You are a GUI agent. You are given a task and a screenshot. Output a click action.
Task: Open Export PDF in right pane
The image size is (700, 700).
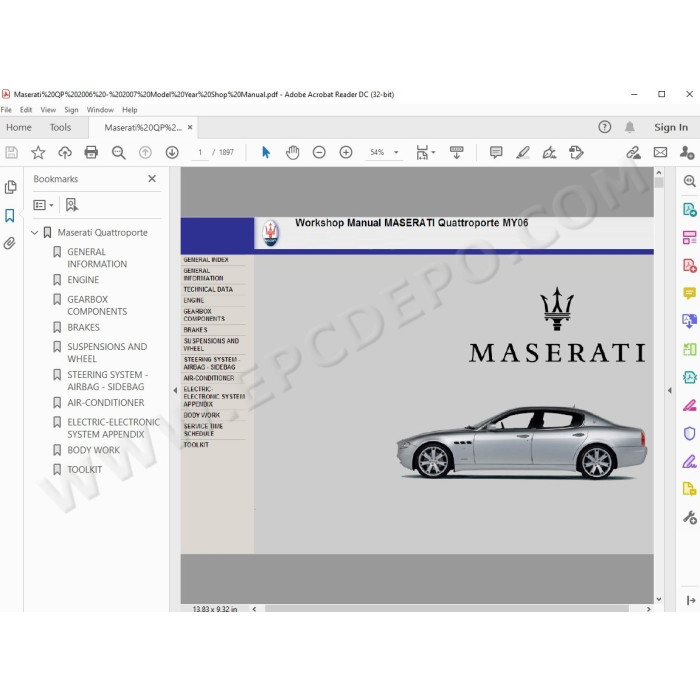689,209
